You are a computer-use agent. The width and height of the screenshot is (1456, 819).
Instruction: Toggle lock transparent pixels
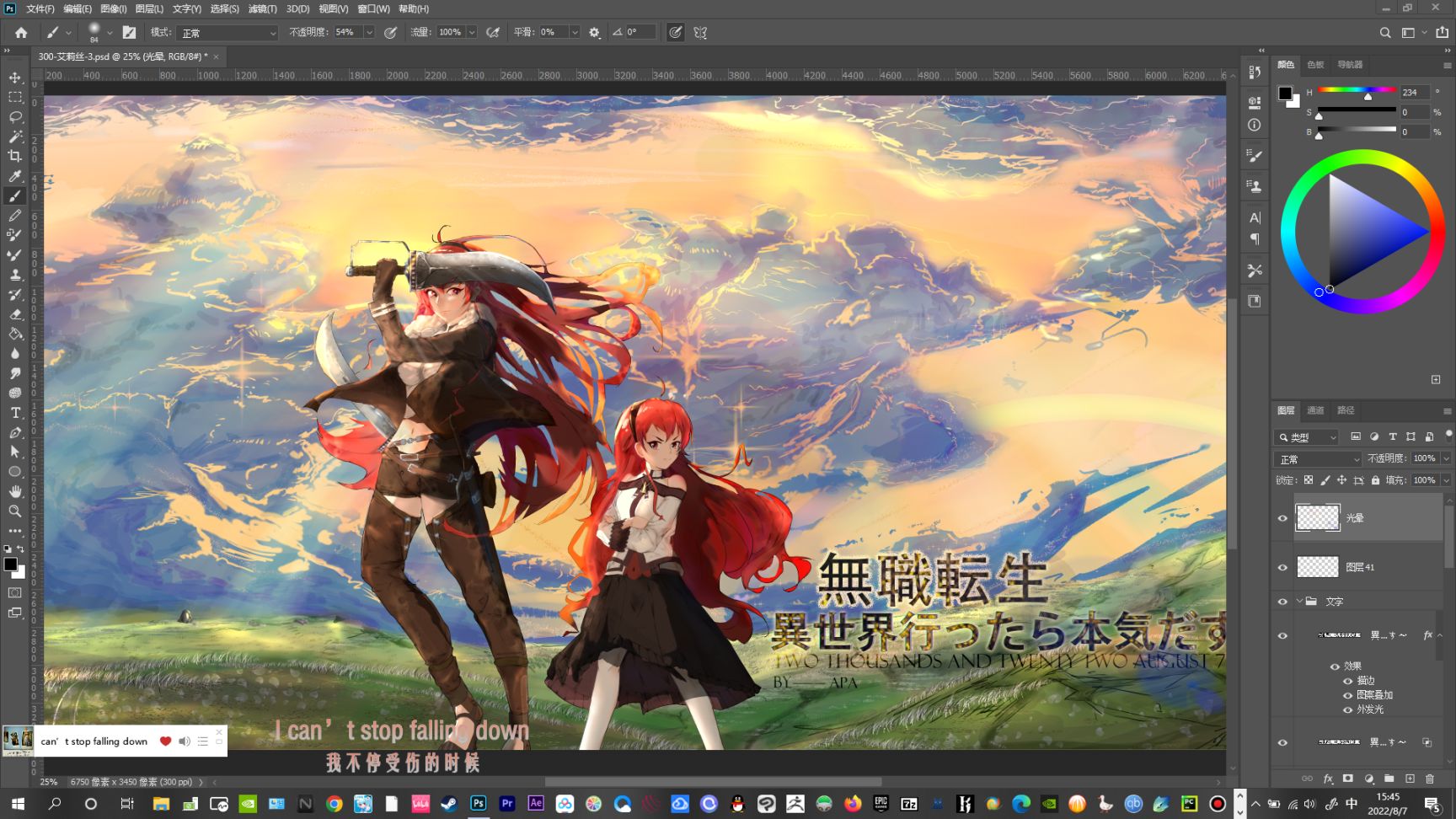coord(1309,480)
